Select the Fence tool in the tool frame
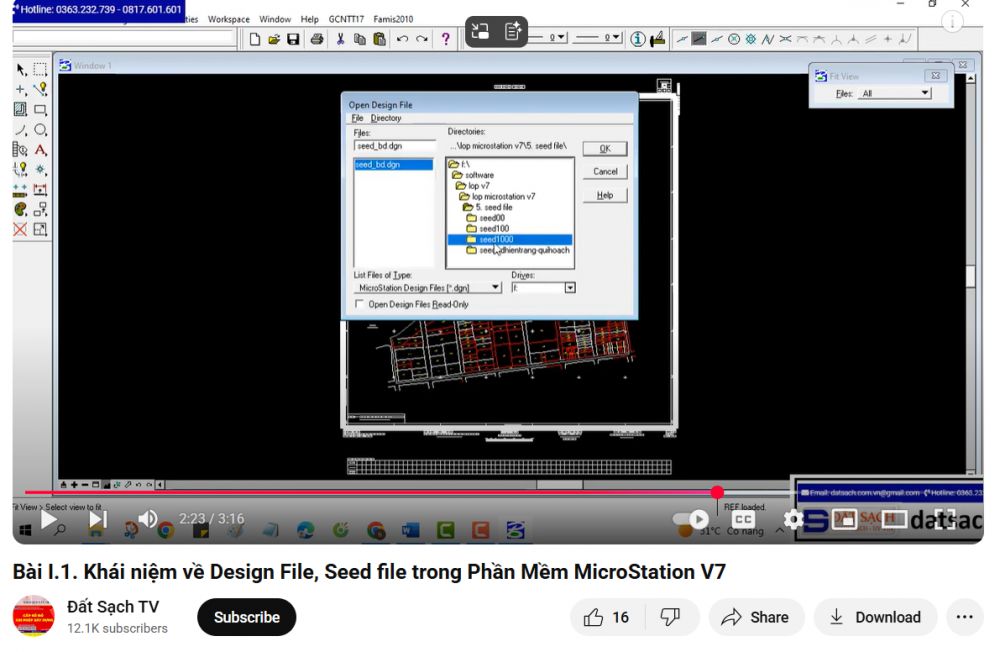Viewport: 1000px width, 652px height. click(39, 69)
